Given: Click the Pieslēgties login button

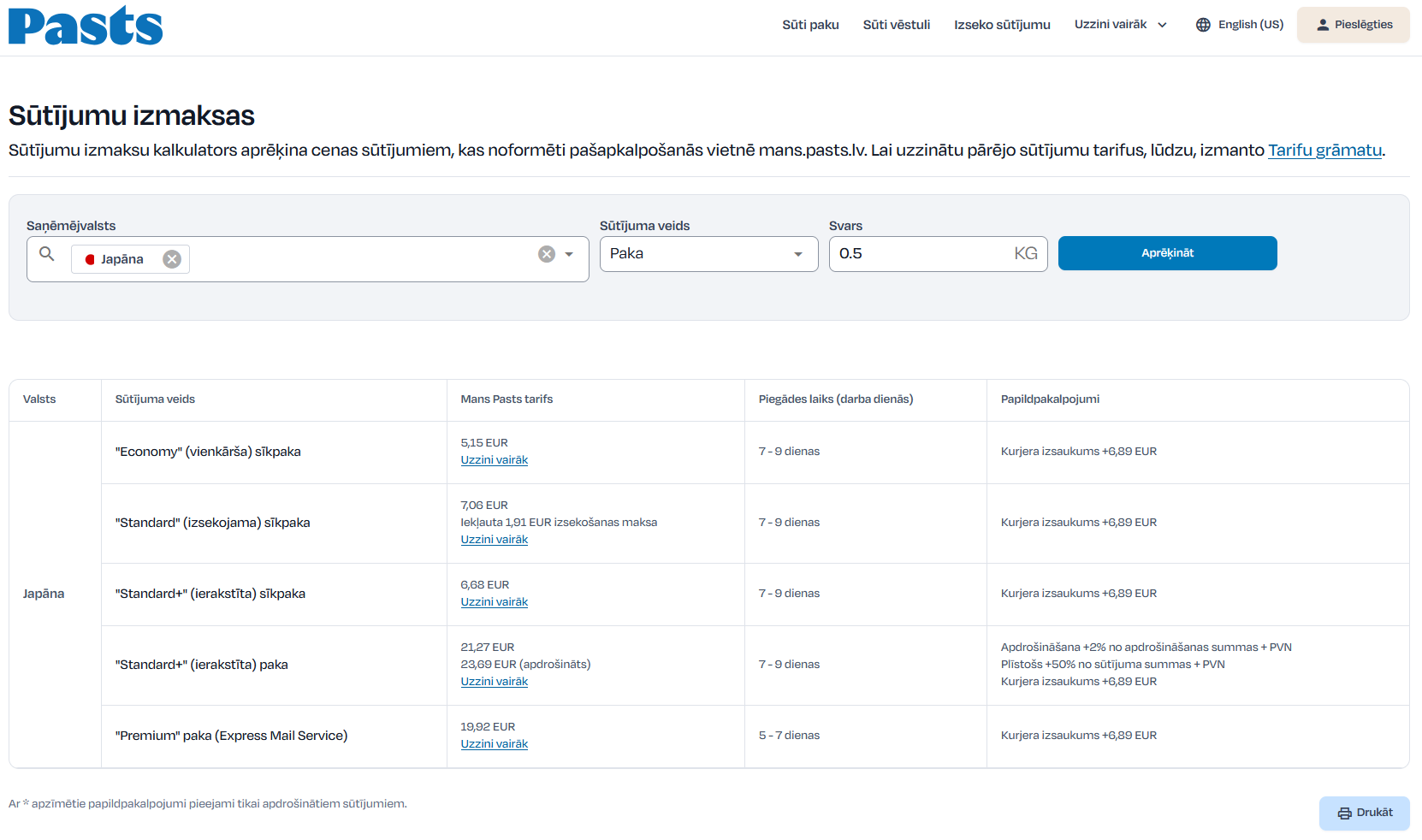Looking at the screenshot, I should tap(1353, 25).
